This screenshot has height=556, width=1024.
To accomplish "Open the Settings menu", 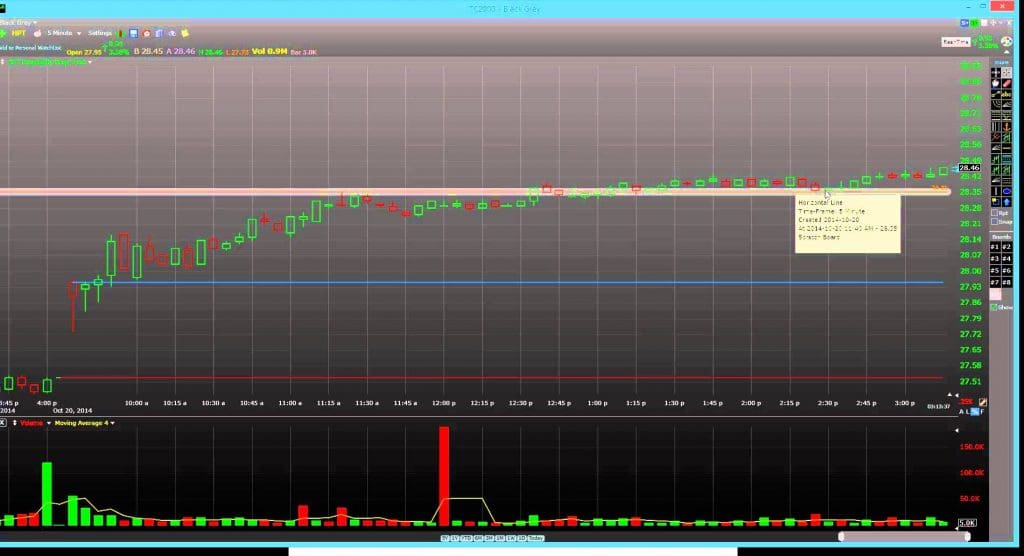I will point(101,33).
